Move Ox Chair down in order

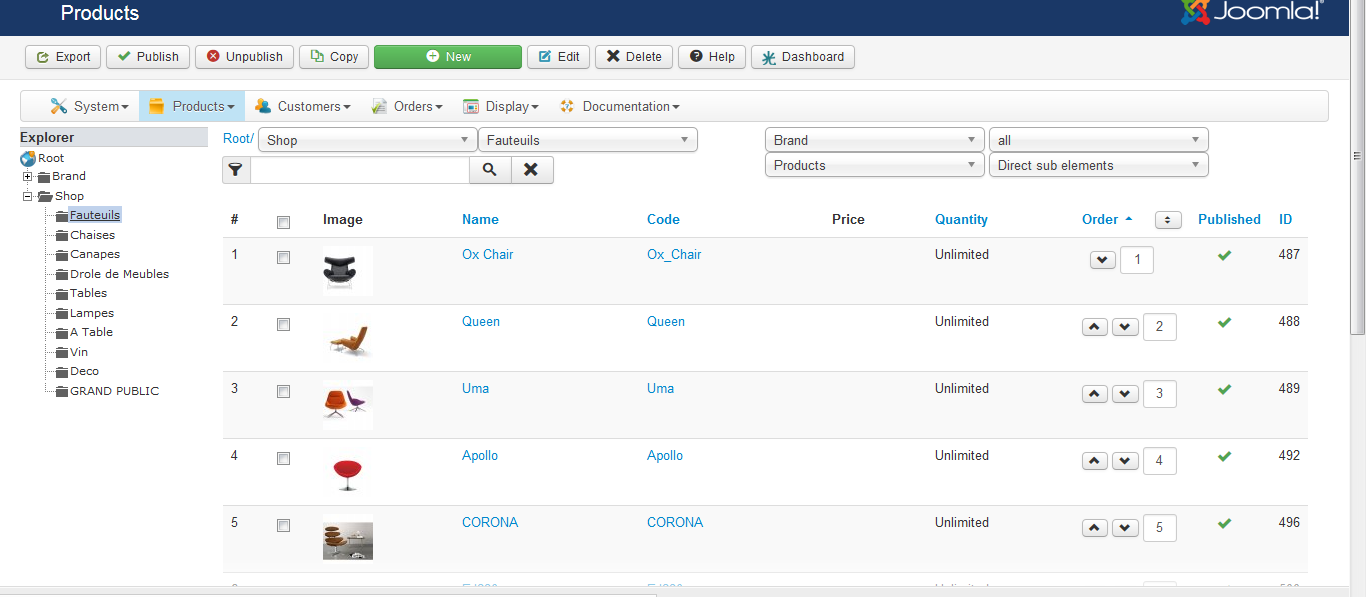point(1102,260)
